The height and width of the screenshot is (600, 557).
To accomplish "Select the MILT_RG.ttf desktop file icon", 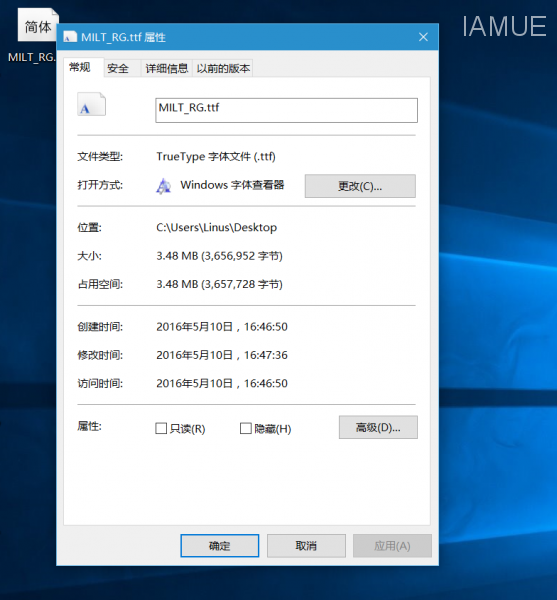I will [x=37, y=24].
